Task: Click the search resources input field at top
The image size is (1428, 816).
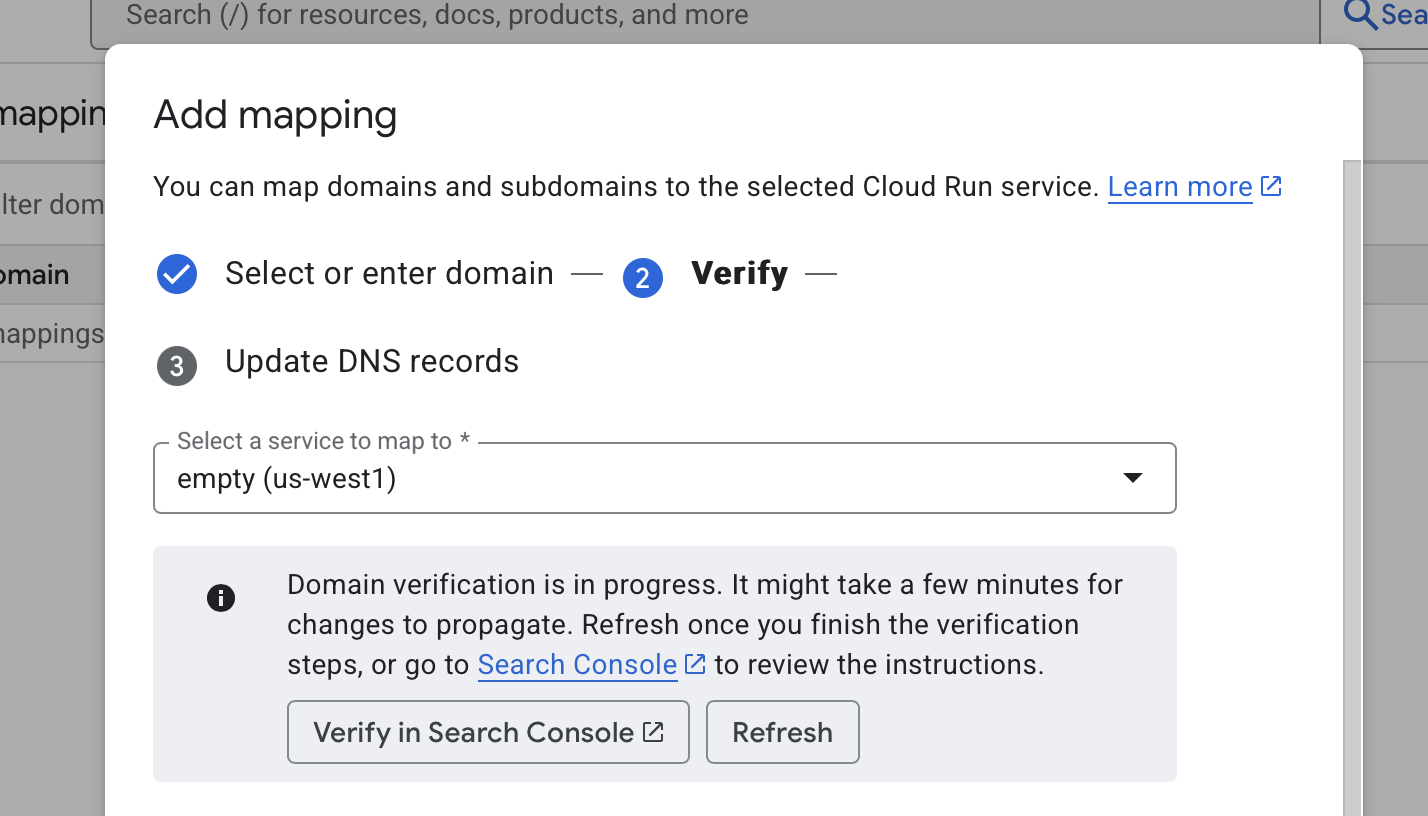Action: (x=700, y=15)
